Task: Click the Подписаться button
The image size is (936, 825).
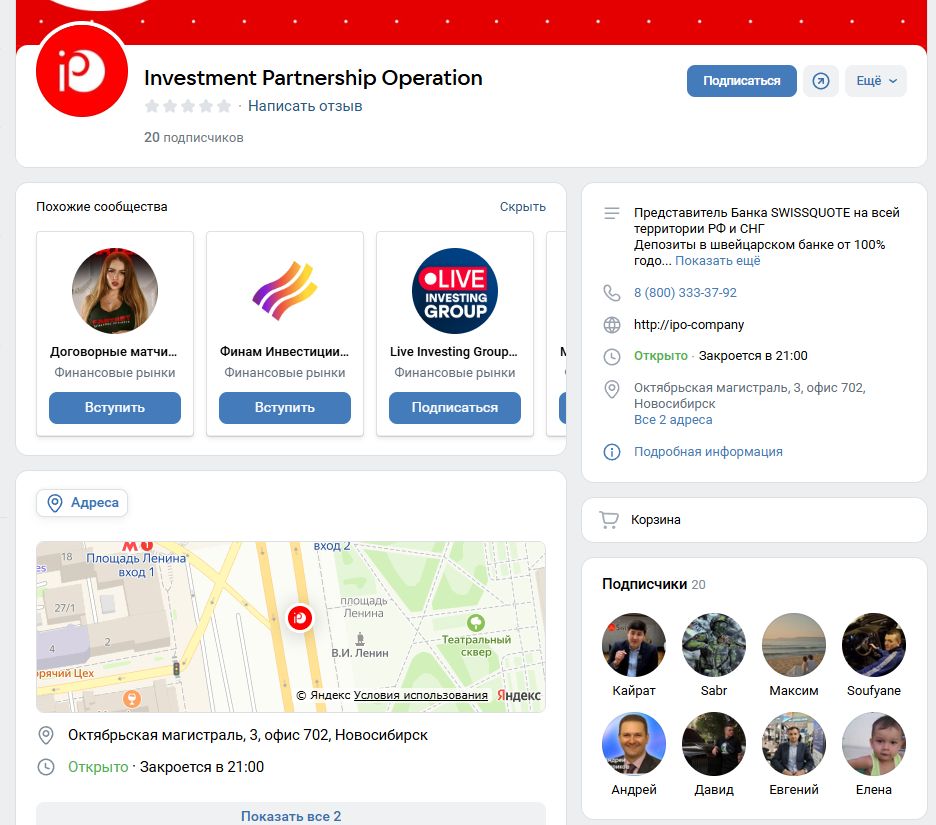Action: tap(741, 81)
